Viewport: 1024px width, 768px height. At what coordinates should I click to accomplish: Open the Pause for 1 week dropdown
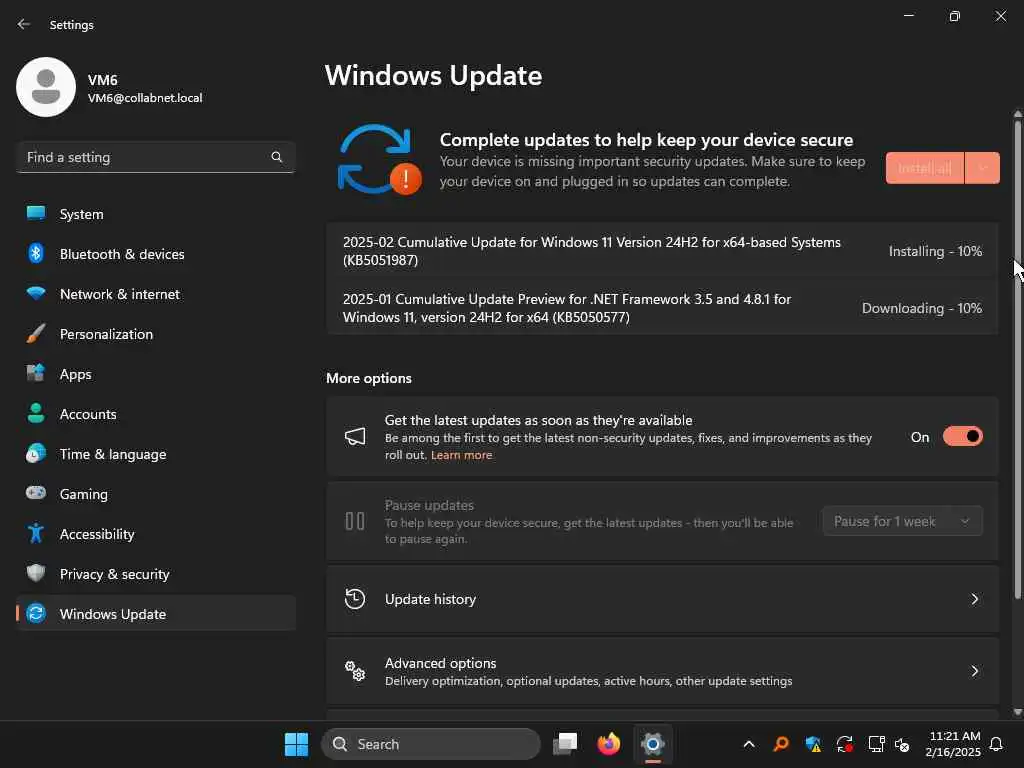(x=903, y=521)
